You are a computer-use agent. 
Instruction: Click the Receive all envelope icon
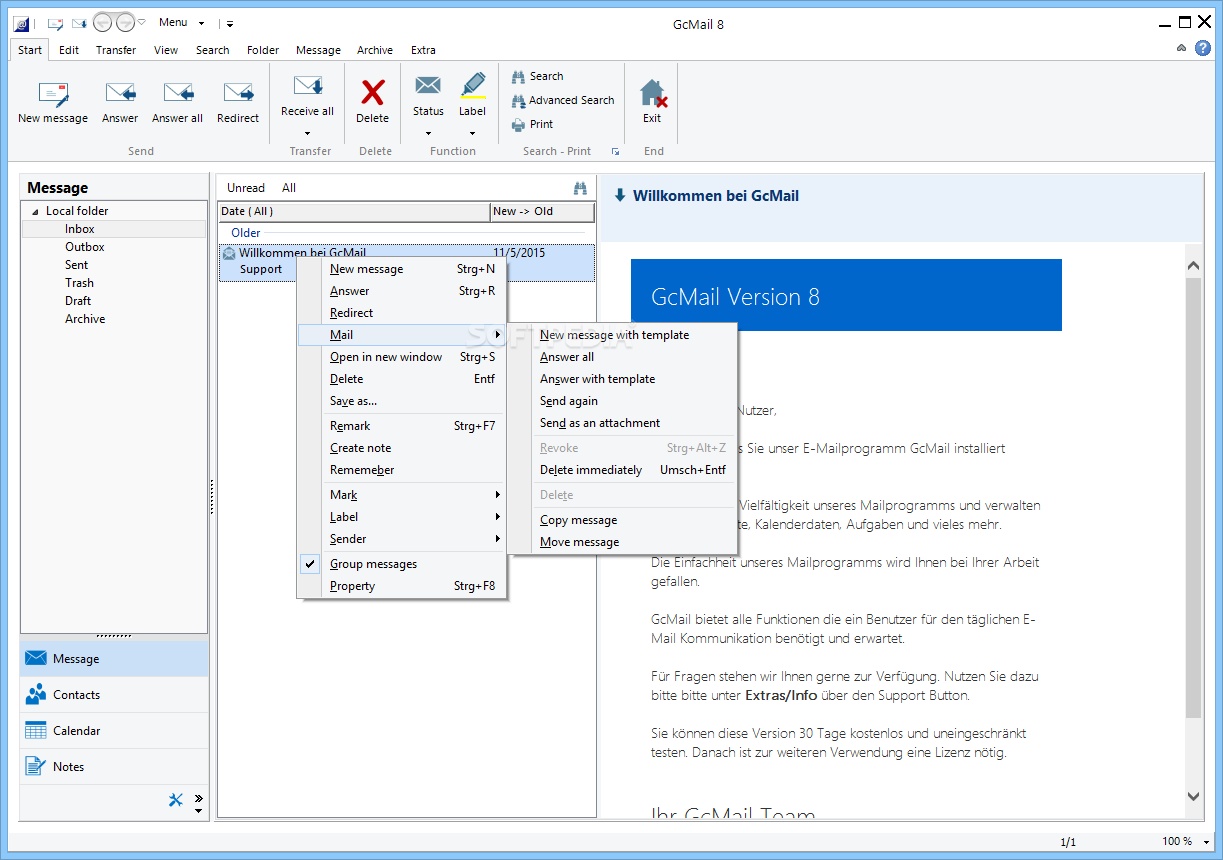coord(307,87)
